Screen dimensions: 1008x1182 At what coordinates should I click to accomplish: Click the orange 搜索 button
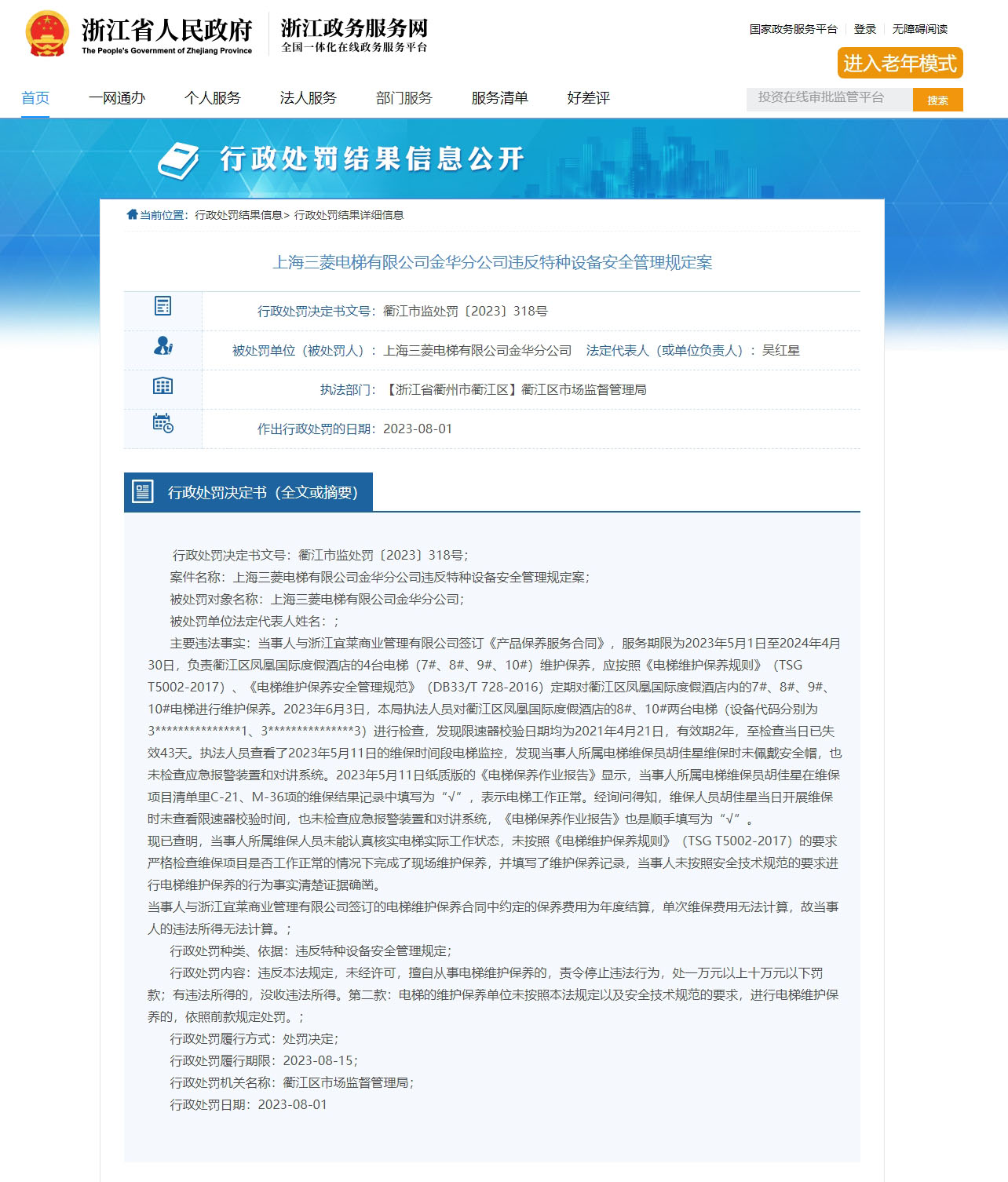tap(938, 100)
